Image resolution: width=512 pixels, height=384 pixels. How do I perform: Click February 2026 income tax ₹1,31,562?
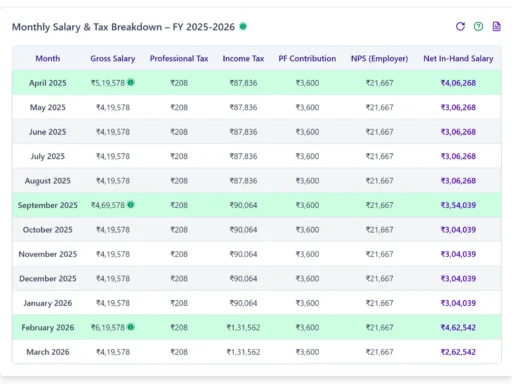pyautogui.click(x=243, y=327)
